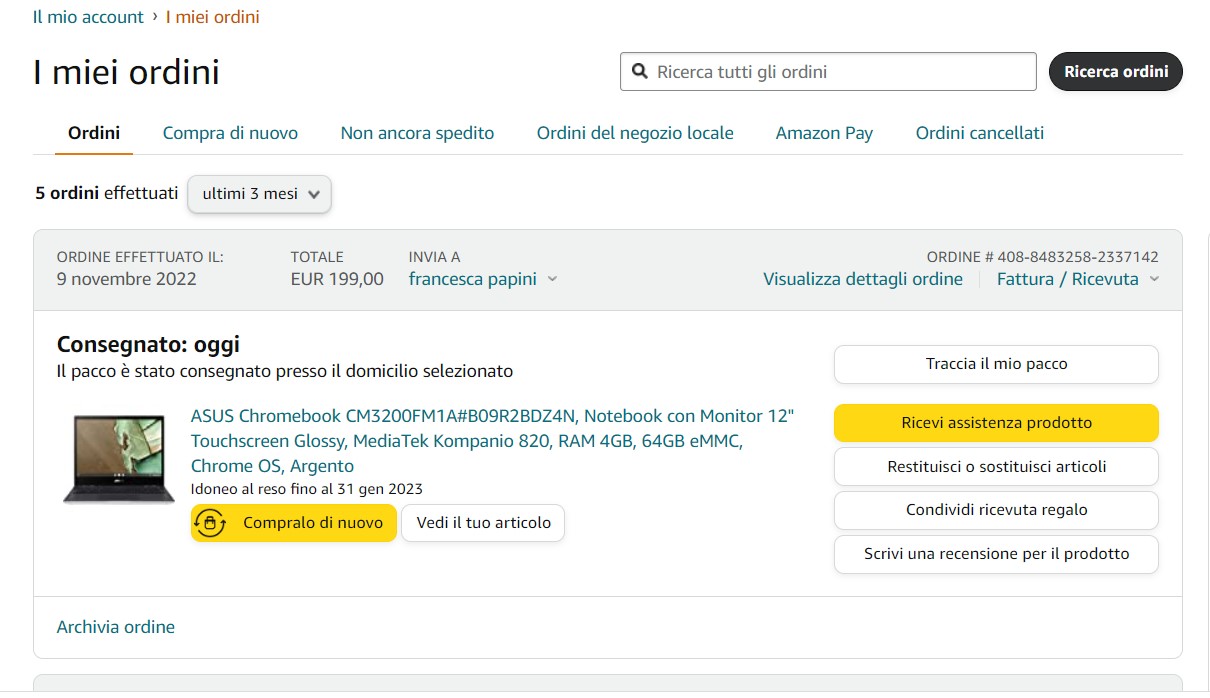Click the buy-again circular arrow icon
This screenshot has height=698, width=1210.
(x=209, y=523)
